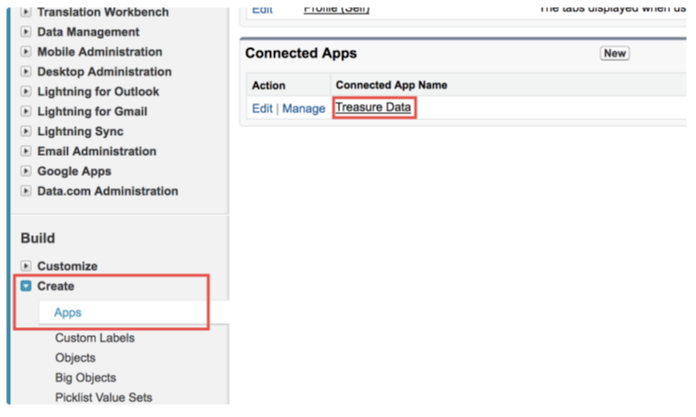Expand Mobile Administration arrow icon

[x=26, y=52]
